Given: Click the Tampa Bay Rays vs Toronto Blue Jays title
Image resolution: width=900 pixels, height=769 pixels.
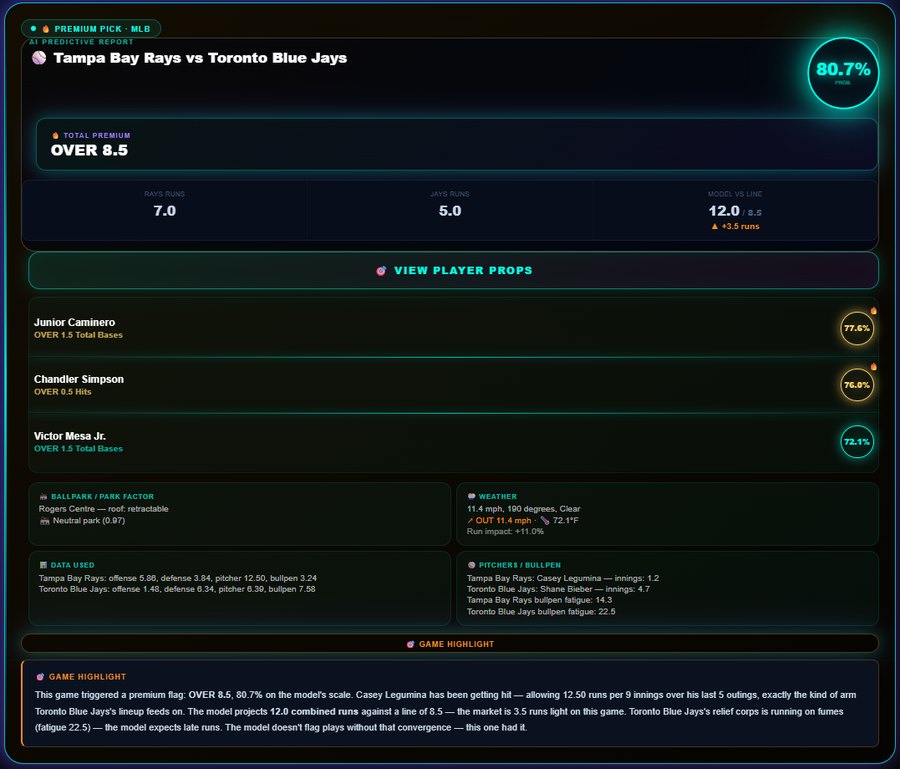Looking at the screenshot, I should 200,58.
